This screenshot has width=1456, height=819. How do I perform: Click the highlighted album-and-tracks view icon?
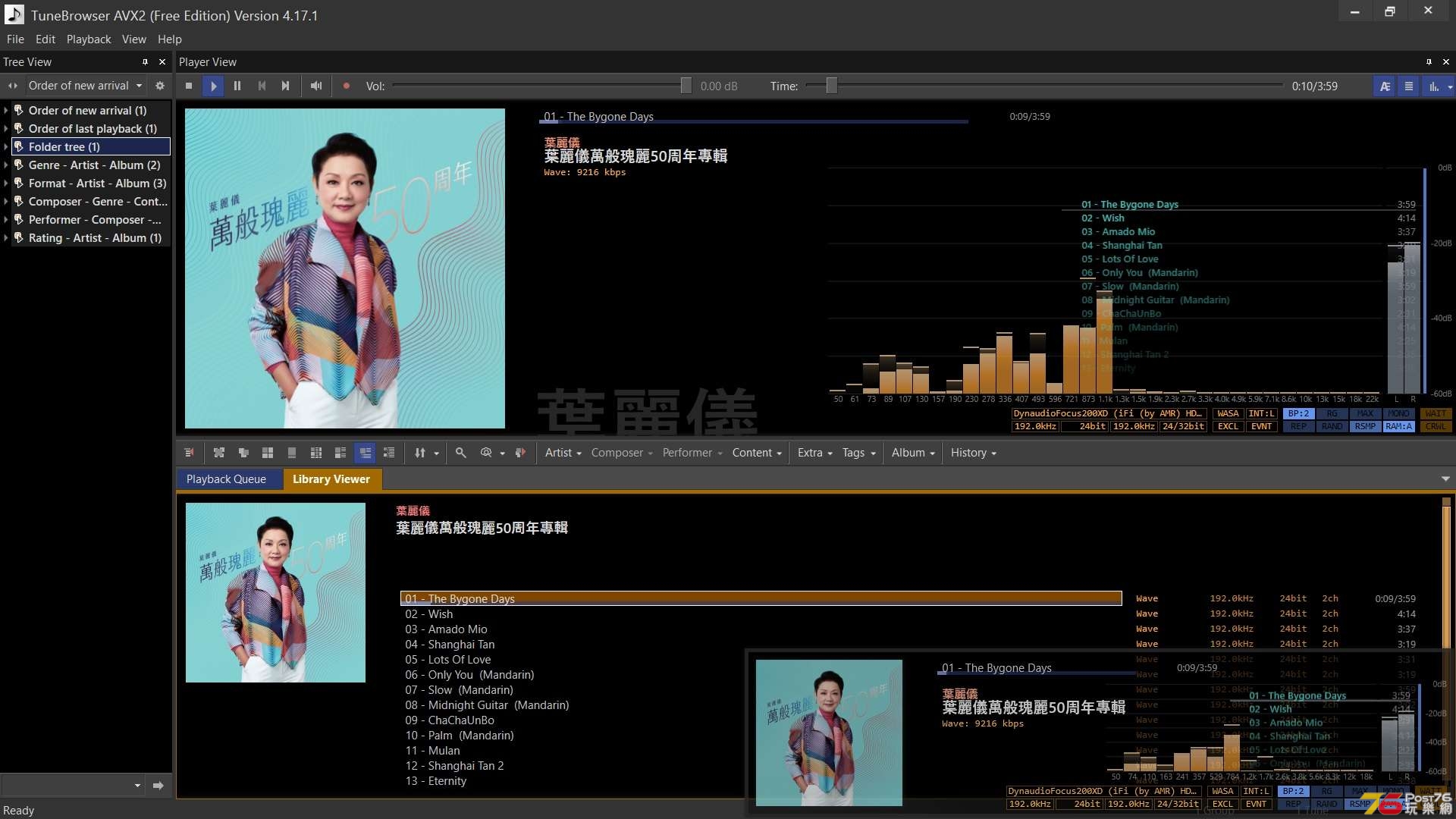[x=365, y=453]
